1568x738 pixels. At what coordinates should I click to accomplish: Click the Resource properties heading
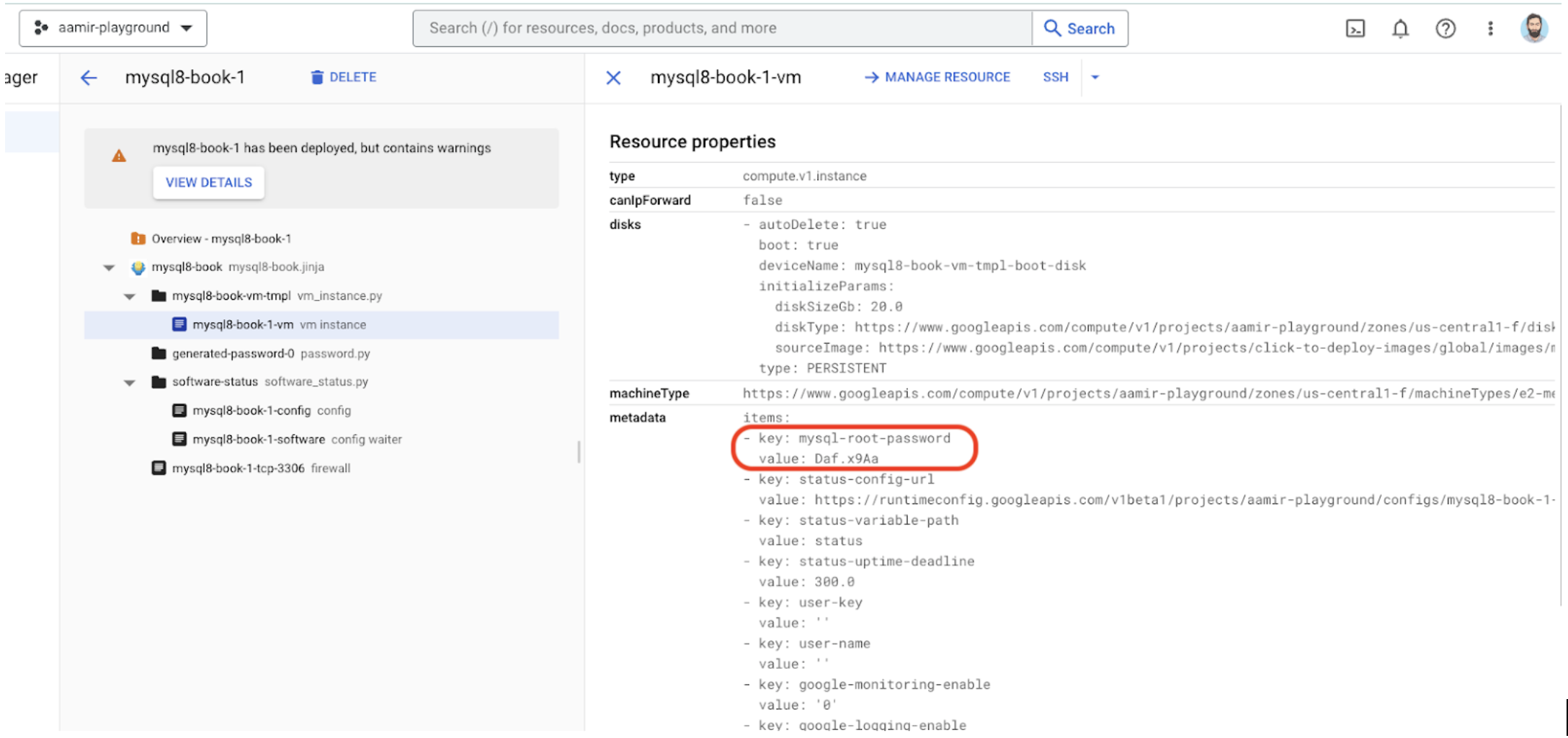point(692,141)
